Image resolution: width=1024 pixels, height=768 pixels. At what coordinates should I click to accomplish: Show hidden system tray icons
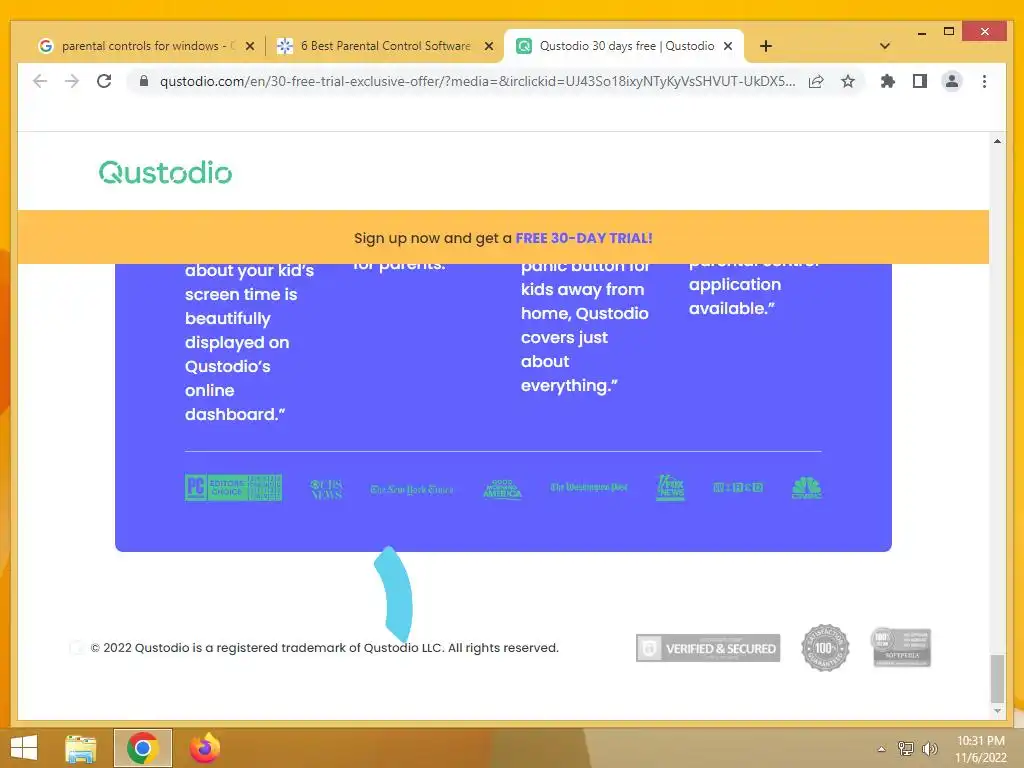(x=882, y=749)
